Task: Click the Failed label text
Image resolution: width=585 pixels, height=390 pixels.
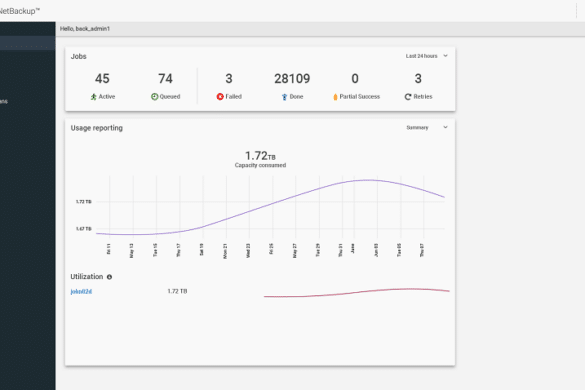Action: click(234, 97)
